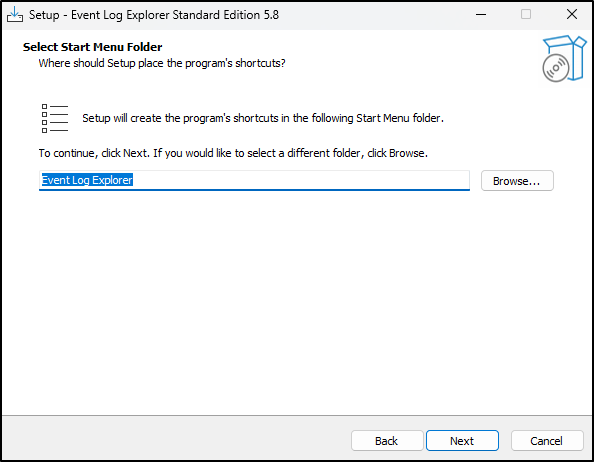The image size is (594, 462).
Task: Click the "Select Start Menu Folder" heading
Action: (x=92, y=47)
